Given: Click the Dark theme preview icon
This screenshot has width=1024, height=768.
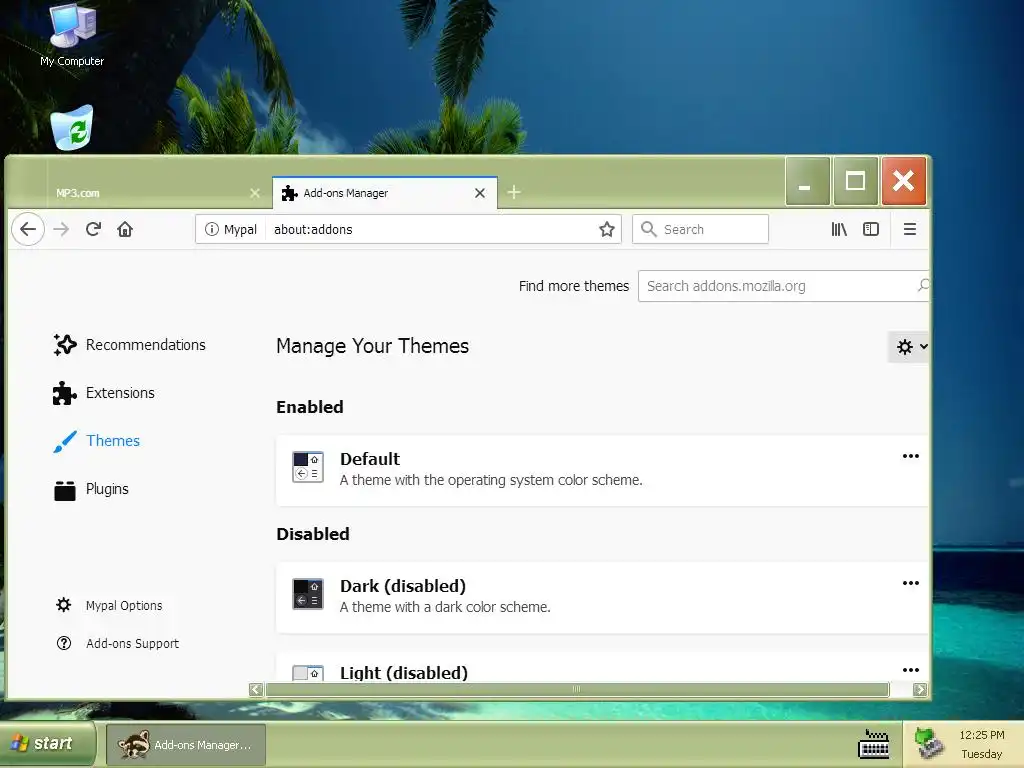Looking at the screenshot, I should coord(308,594).
